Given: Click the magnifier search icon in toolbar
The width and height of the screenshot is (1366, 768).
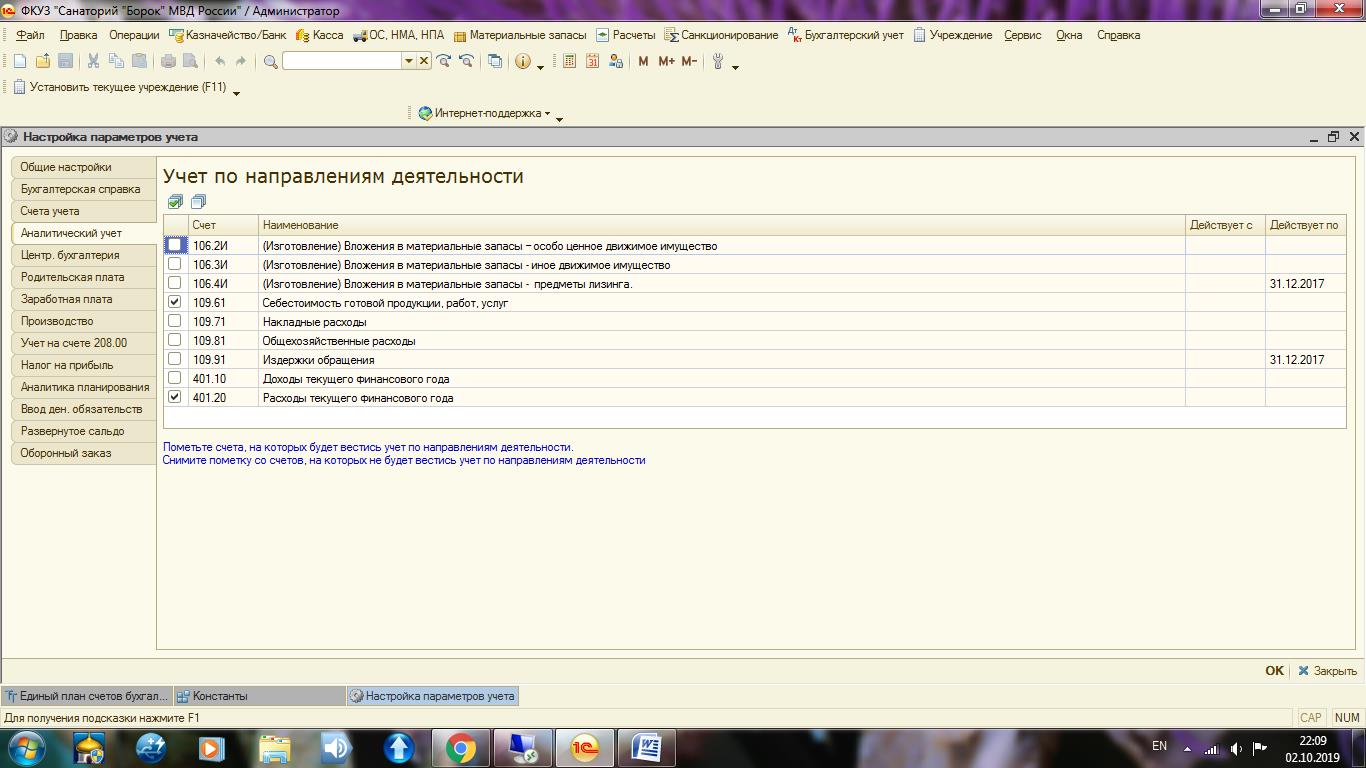Looking at the screenshot, I should (270, 61).
